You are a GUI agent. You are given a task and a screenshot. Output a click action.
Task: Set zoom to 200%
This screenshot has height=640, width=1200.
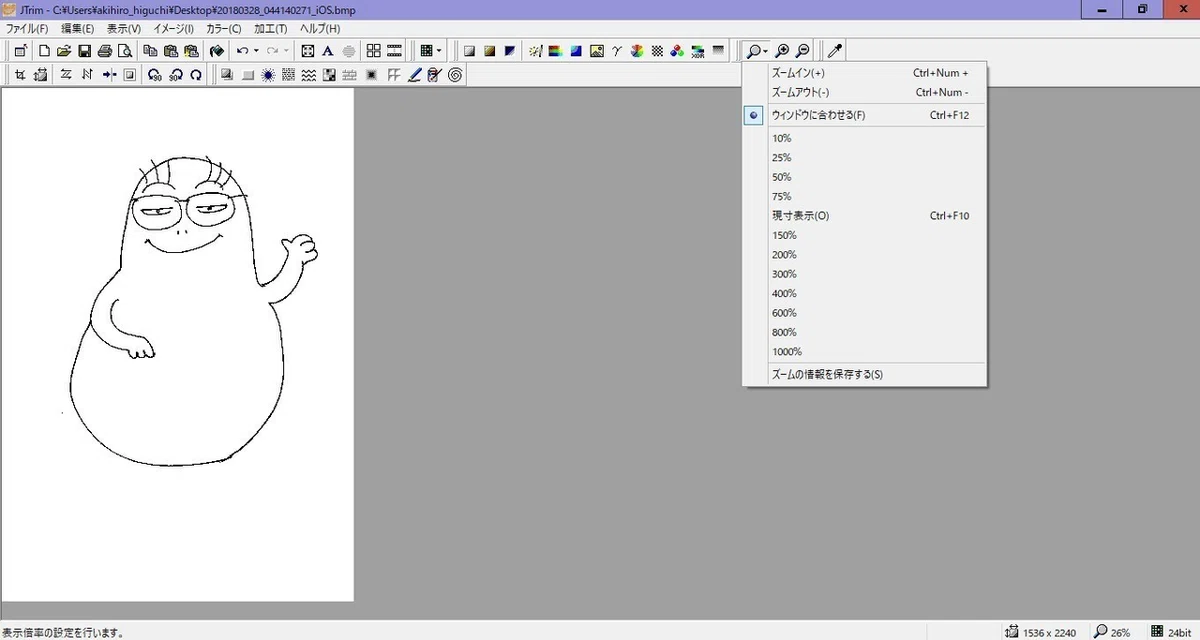point(864,255)
